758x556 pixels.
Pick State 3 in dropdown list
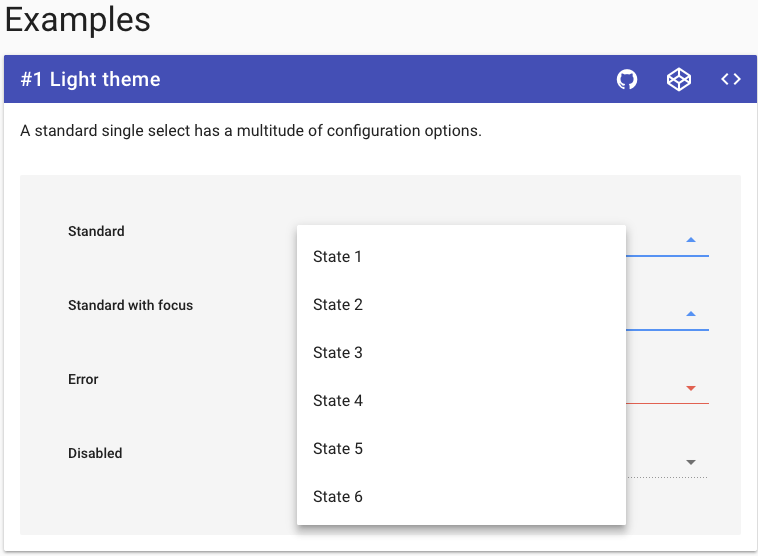click(338, 353)
